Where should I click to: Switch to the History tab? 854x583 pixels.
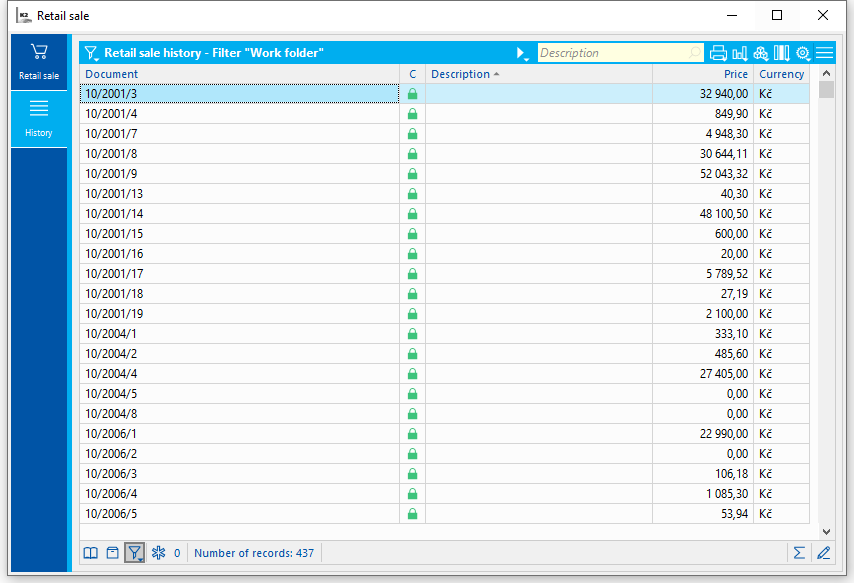39,119
